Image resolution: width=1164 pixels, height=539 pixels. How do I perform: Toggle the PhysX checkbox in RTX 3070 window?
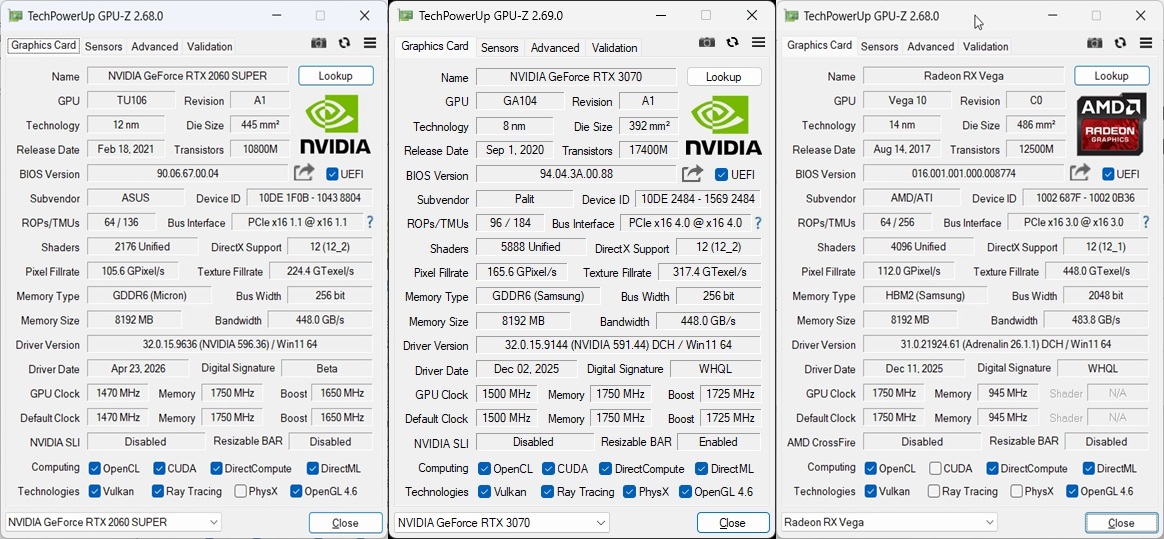(630, 491)
